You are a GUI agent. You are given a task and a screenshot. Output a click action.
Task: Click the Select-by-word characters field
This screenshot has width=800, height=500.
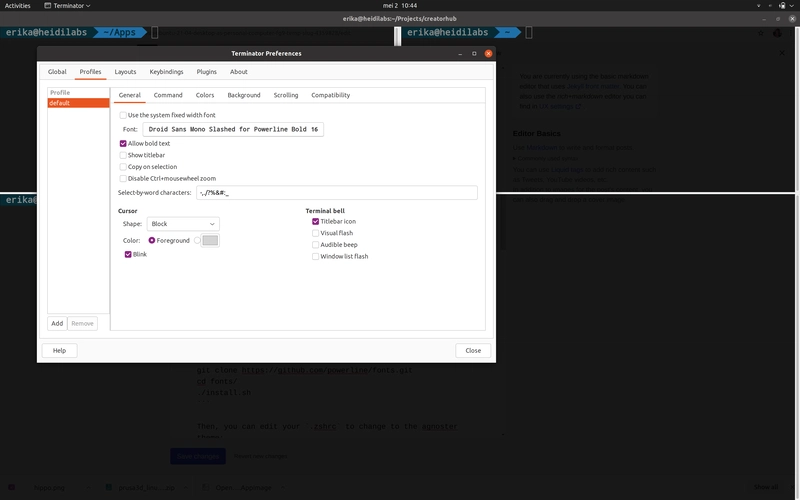pos(337,193)
